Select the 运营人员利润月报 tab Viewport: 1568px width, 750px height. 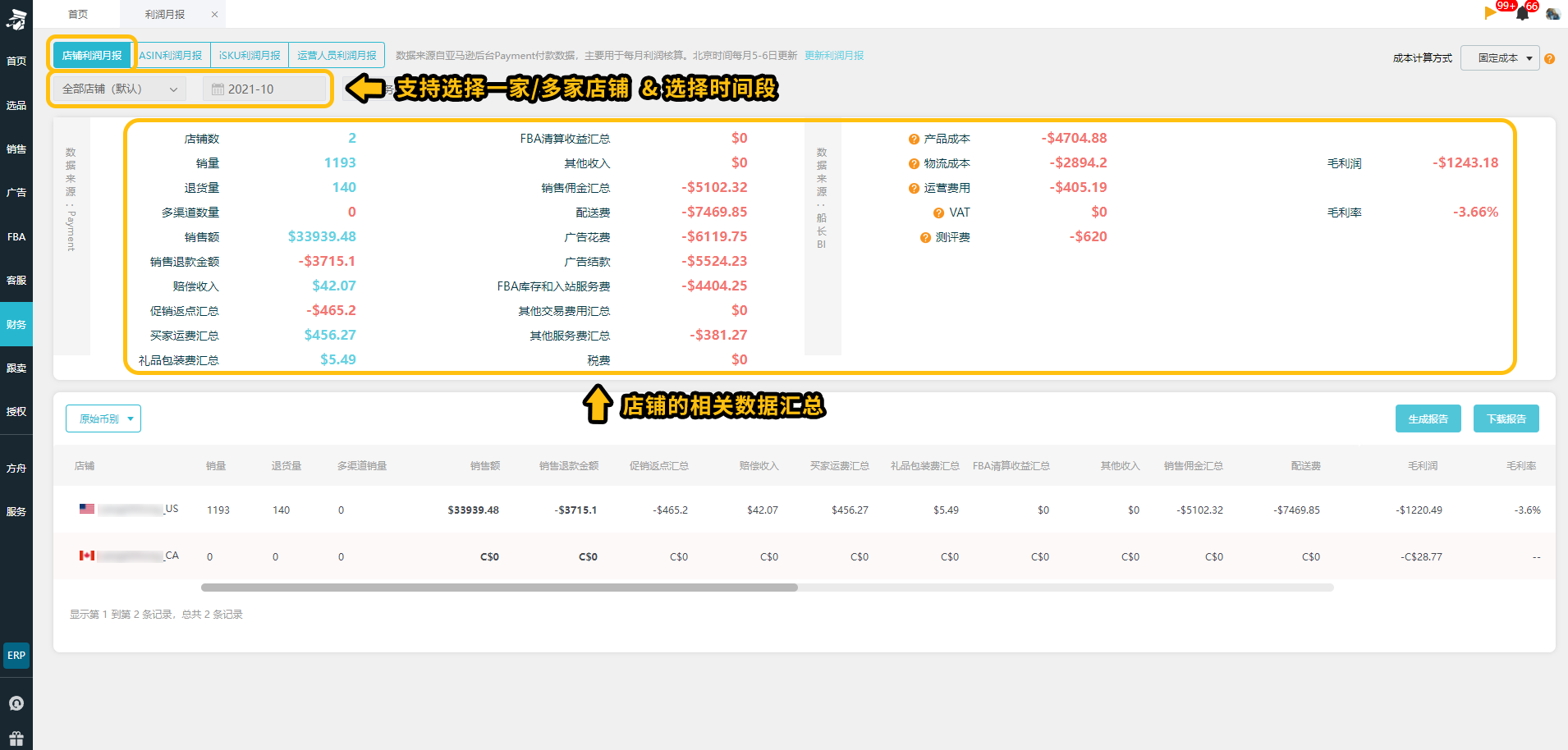[x=337, y=55]
